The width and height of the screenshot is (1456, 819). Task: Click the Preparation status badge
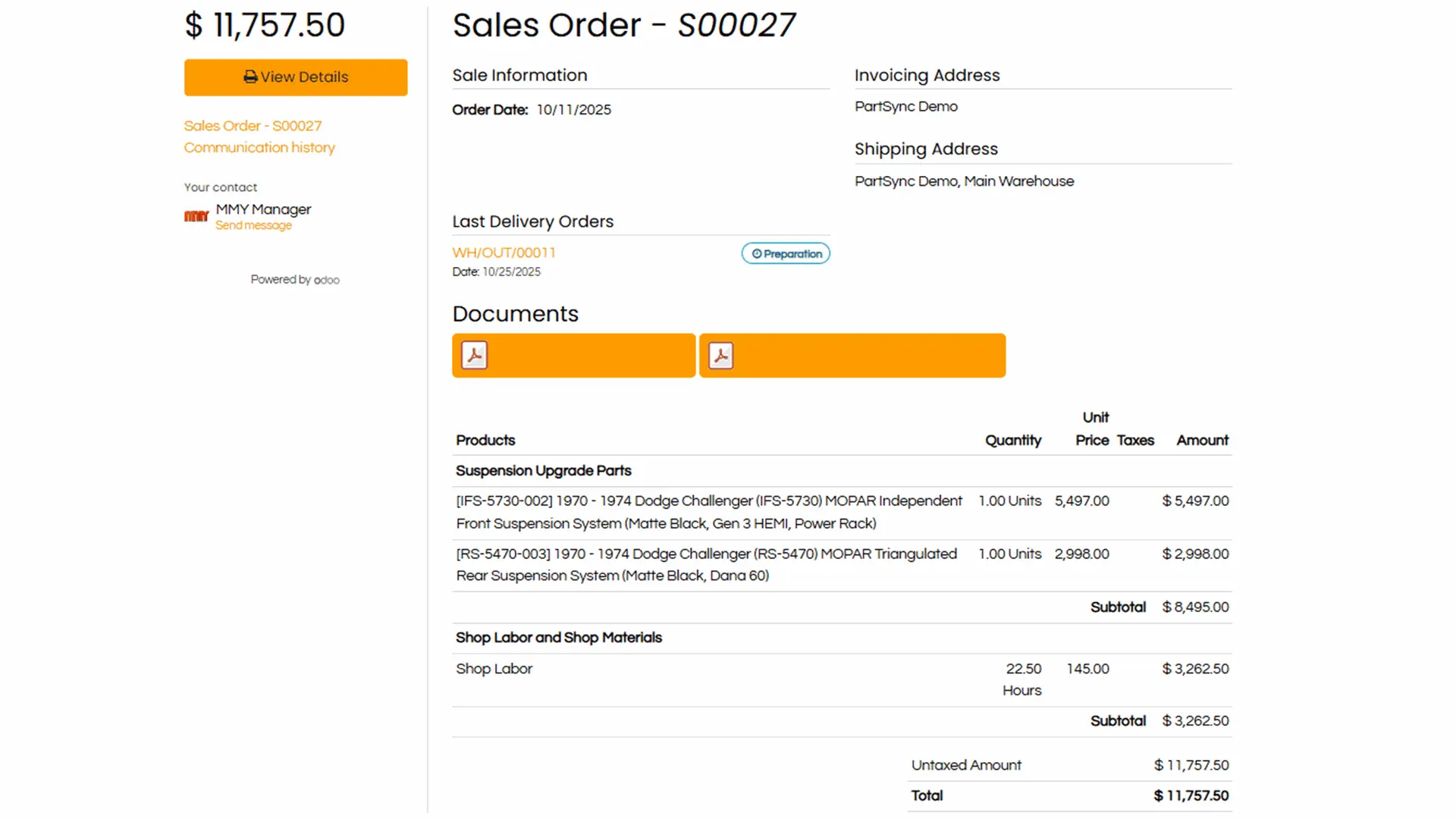pyautogui.click(x=786, y=254)
